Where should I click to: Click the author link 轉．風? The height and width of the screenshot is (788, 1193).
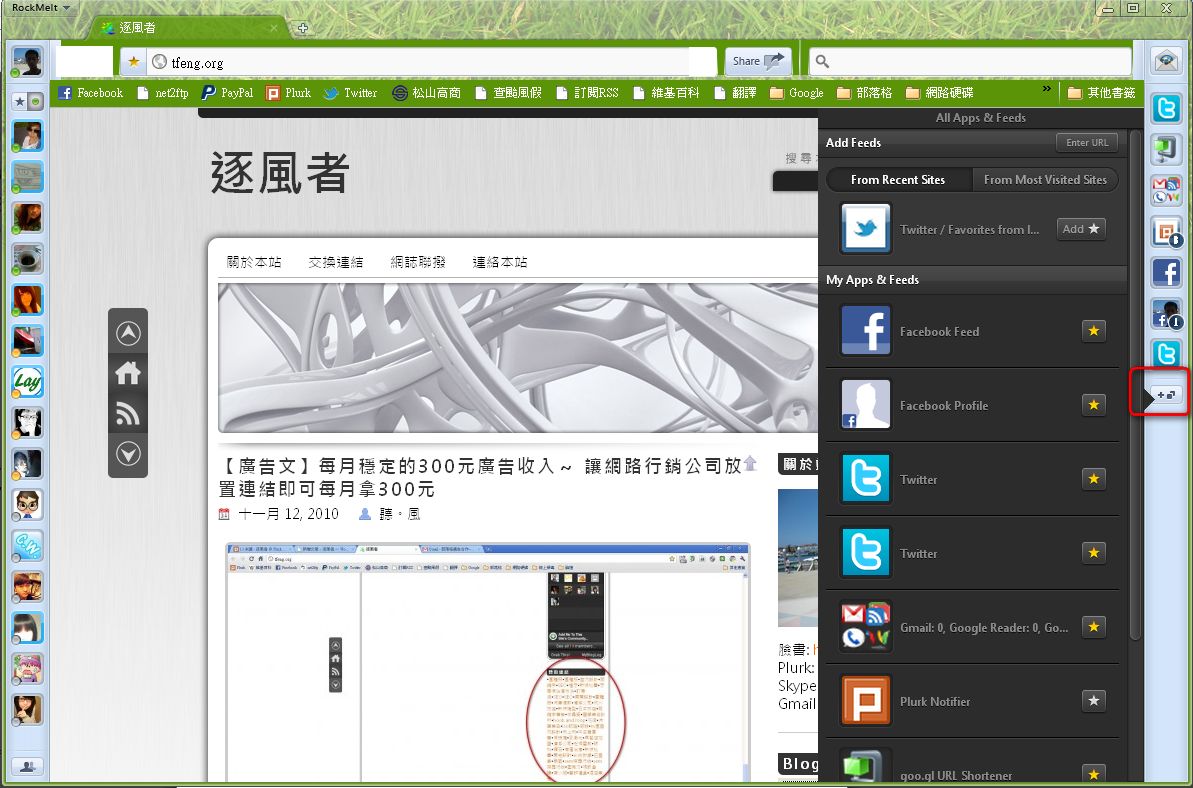point(399,514)
